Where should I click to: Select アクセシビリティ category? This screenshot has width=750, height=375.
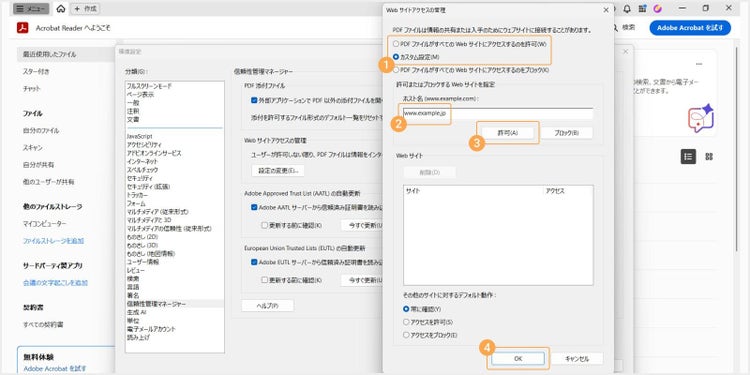pos(144,144)
